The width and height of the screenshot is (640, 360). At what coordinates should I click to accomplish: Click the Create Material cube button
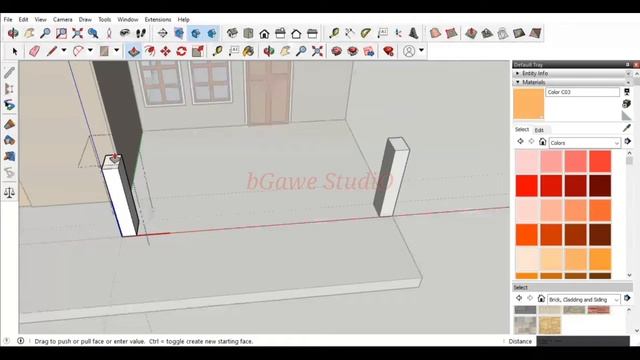pos(627,104)
